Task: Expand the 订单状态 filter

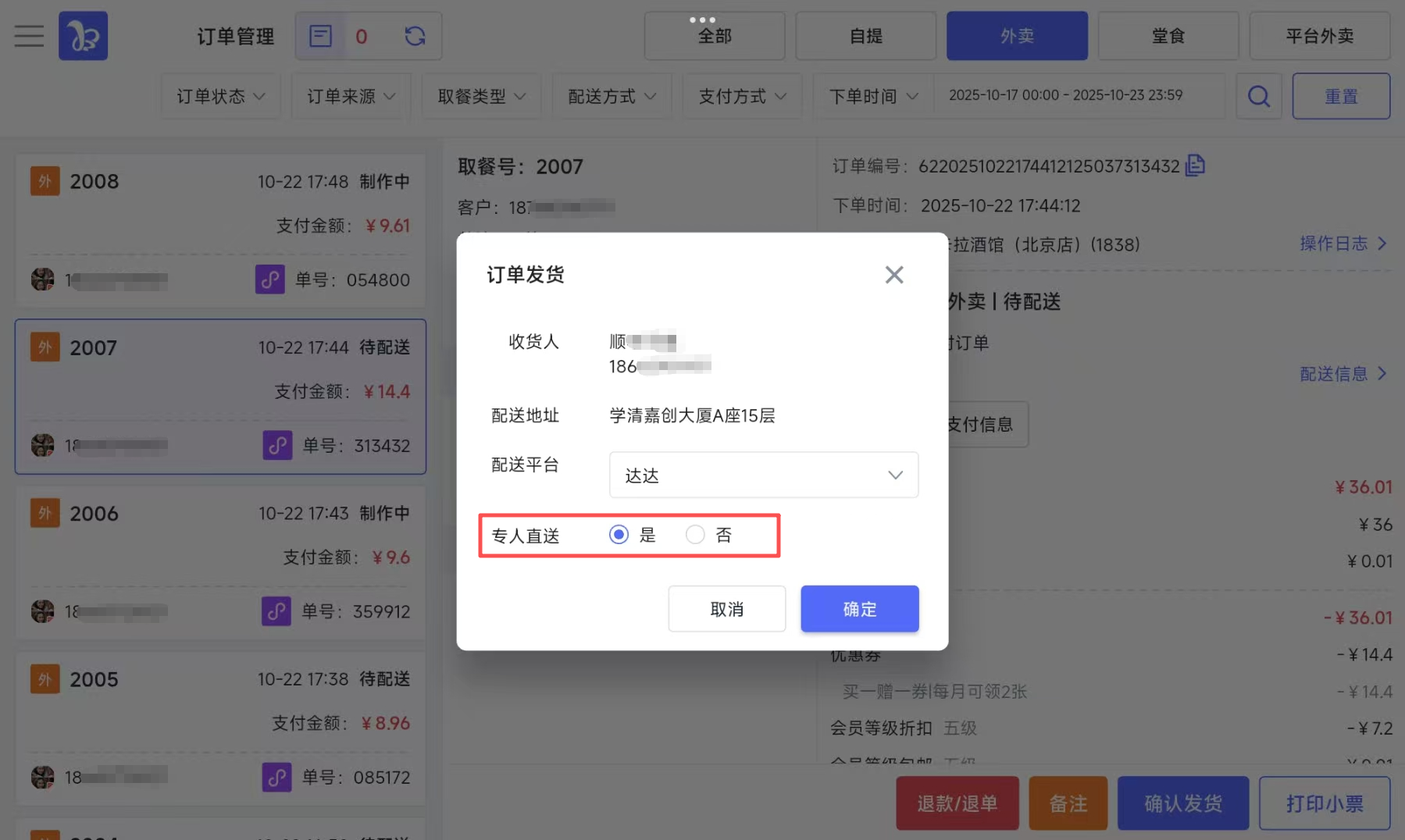Action: tap(220, 96)
